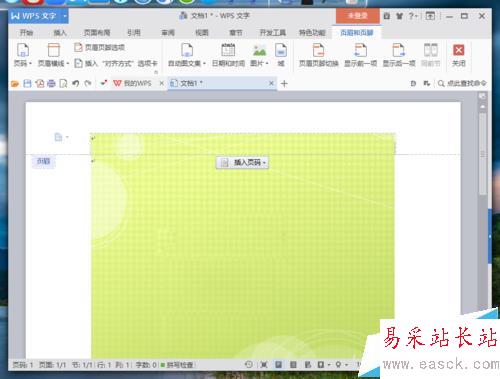This screenshot has height=379, width=500.
Task: Close the 文档1 document tab
Action: [271, 83]
